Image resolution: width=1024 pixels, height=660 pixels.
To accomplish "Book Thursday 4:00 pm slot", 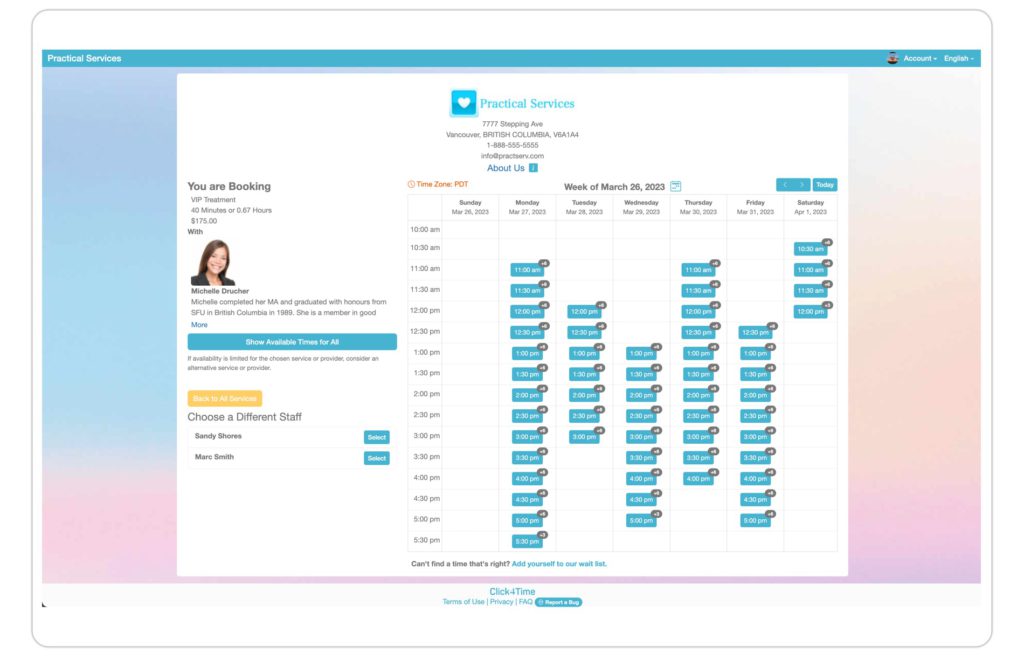I will pyautogui.click(x=698, y=479).
